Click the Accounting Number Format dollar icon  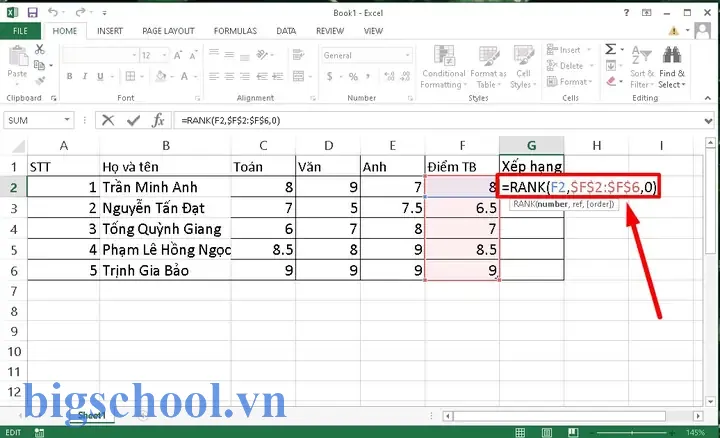[330, 76]
